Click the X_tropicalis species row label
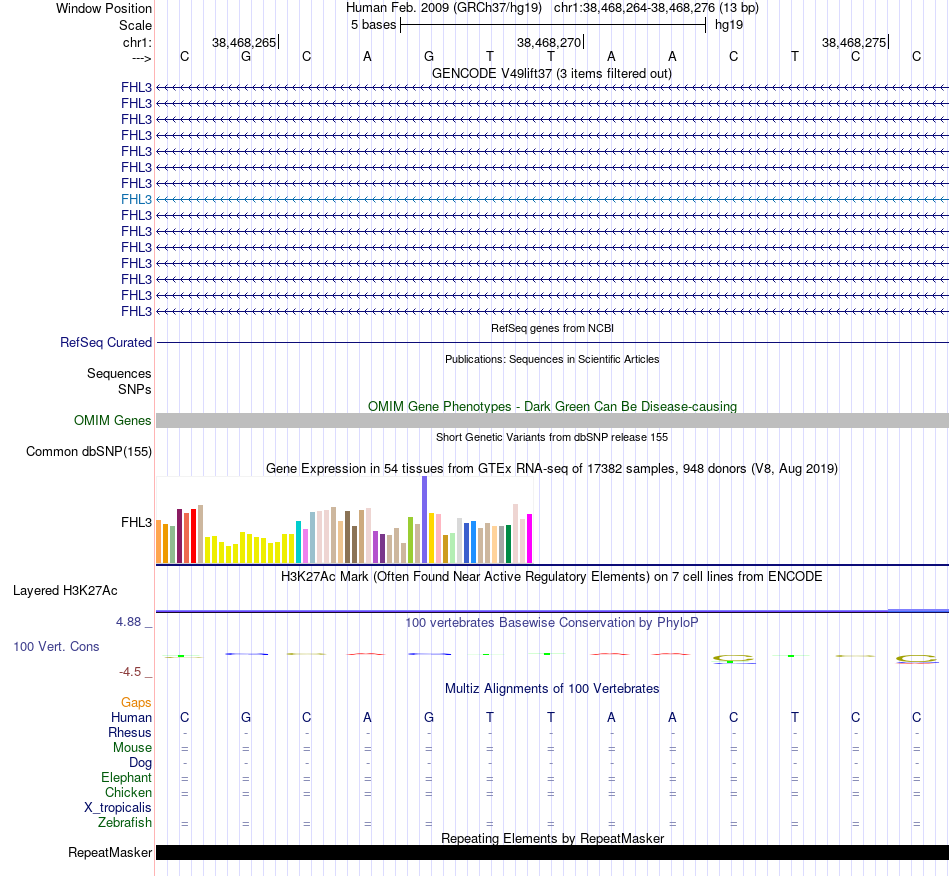 (118, 808)
